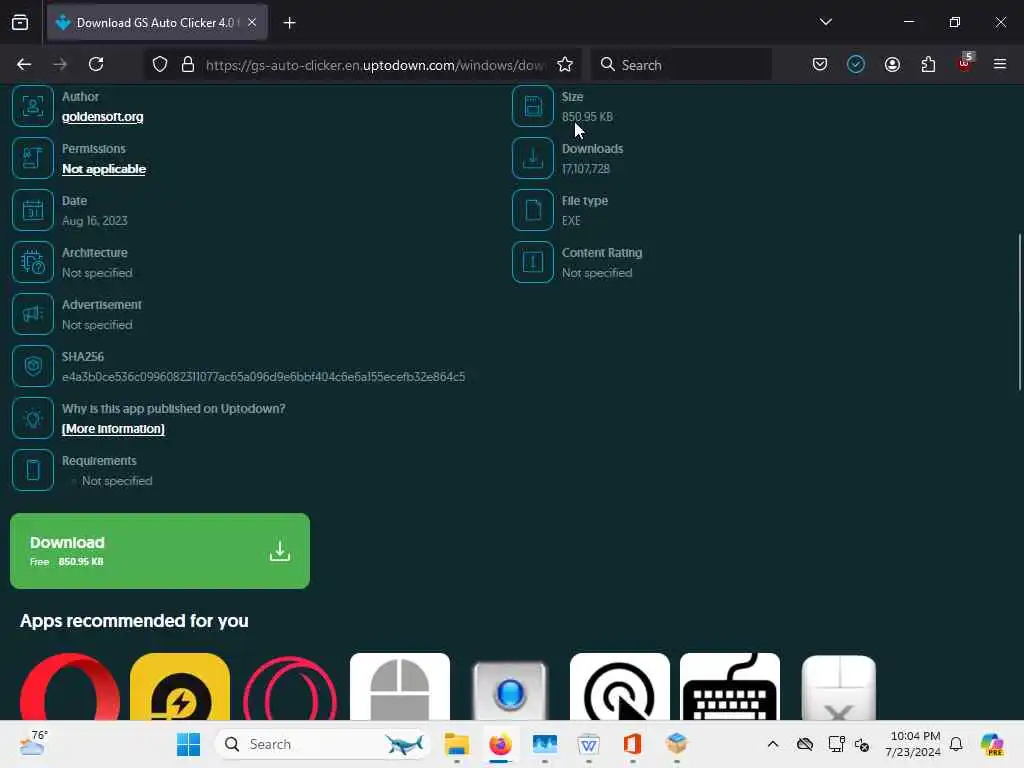This screenshot has width=1024, height=768.
Task: Select the Download GS Auto Clicker tab
Action: pos(157,22)
